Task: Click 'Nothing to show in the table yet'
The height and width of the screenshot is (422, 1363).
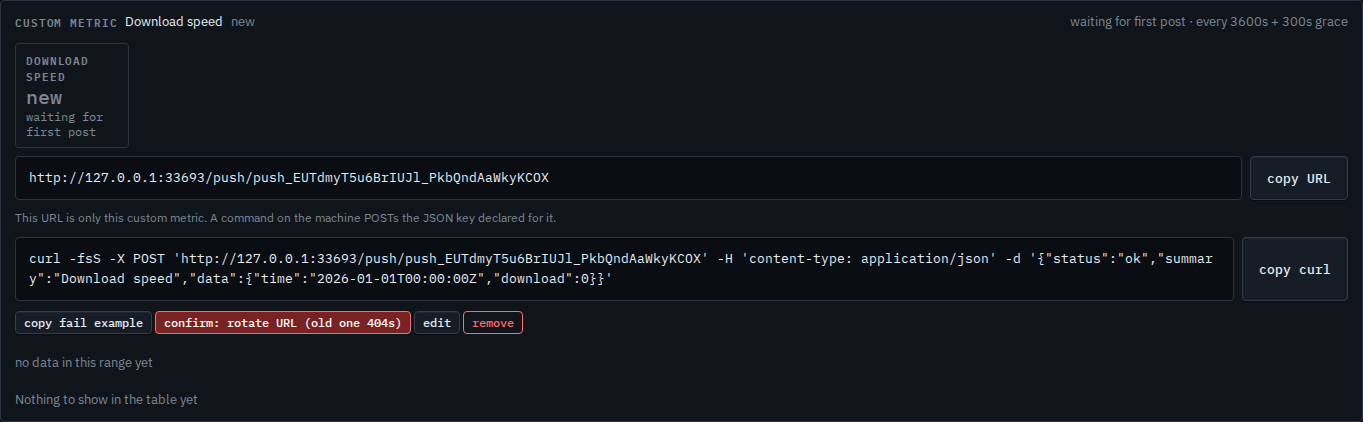Action: (106, 399)
